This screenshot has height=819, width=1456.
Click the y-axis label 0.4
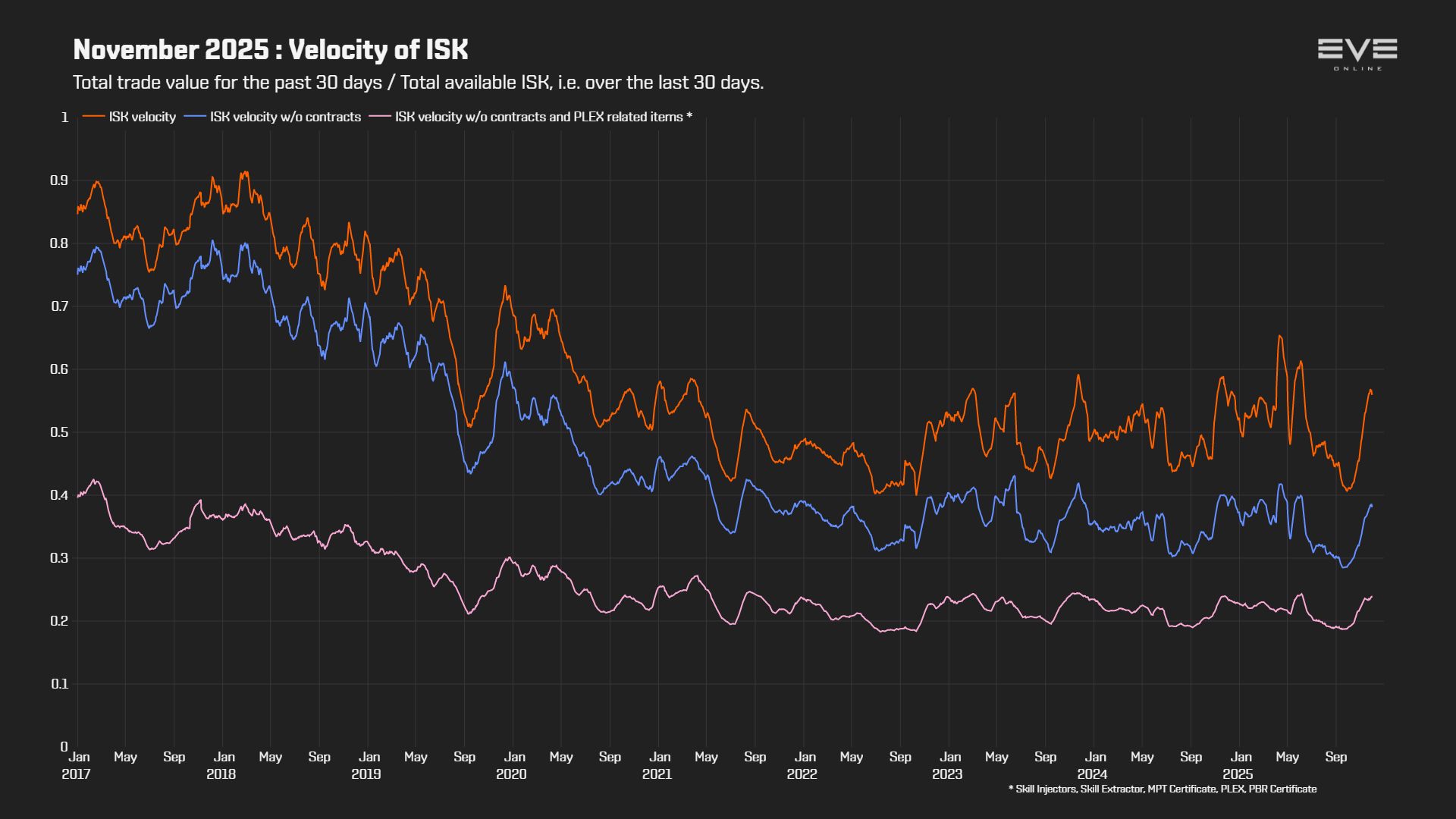coord(59,495)
